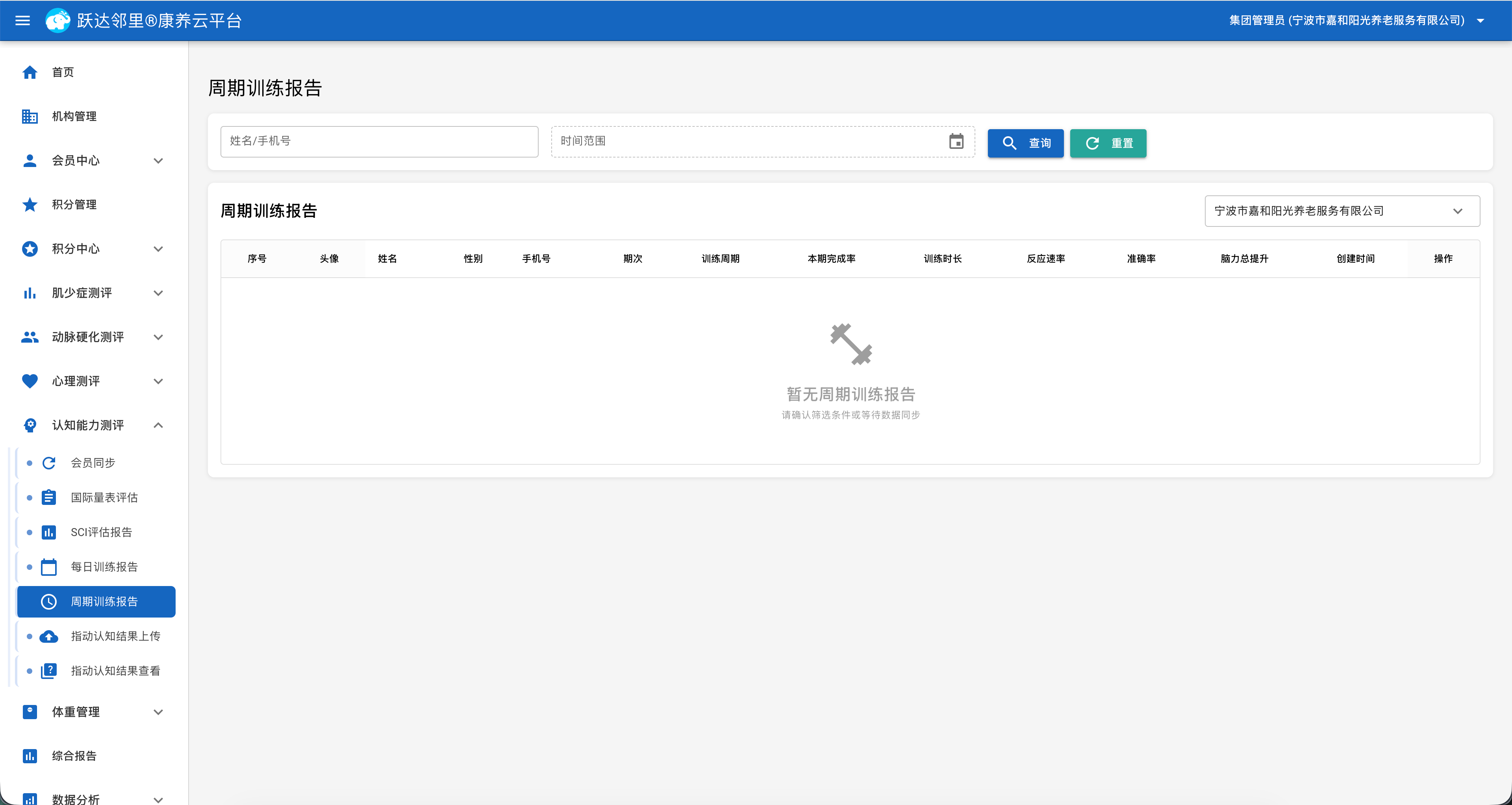The width and height of the screenshot is (1512, 805).
Task: Click the refresh icon beside 会员同步
Action: click(49, 463)
